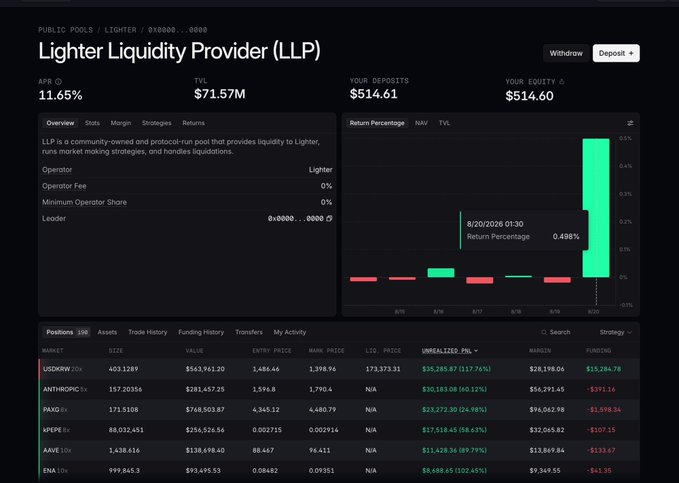Switch to the Assets tab
Viewport: 679px width, 483px height.
(107, 332)
